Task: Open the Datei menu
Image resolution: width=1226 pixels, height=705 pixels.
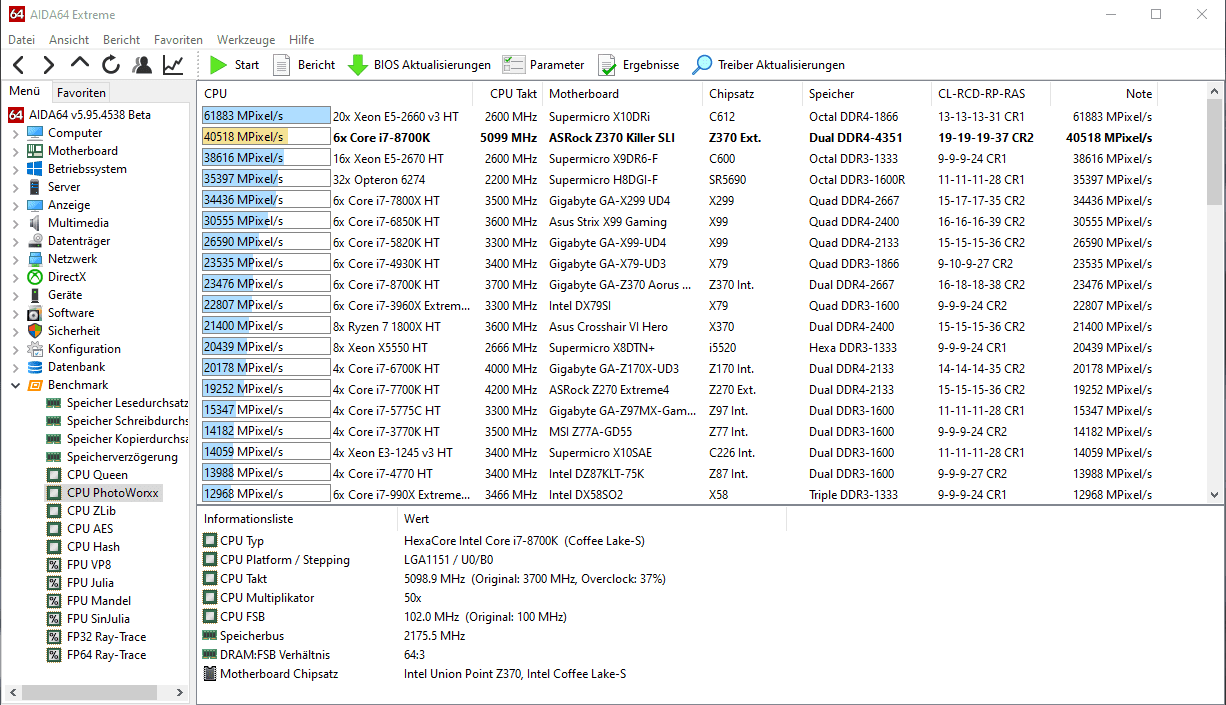Action: [21, 40]
